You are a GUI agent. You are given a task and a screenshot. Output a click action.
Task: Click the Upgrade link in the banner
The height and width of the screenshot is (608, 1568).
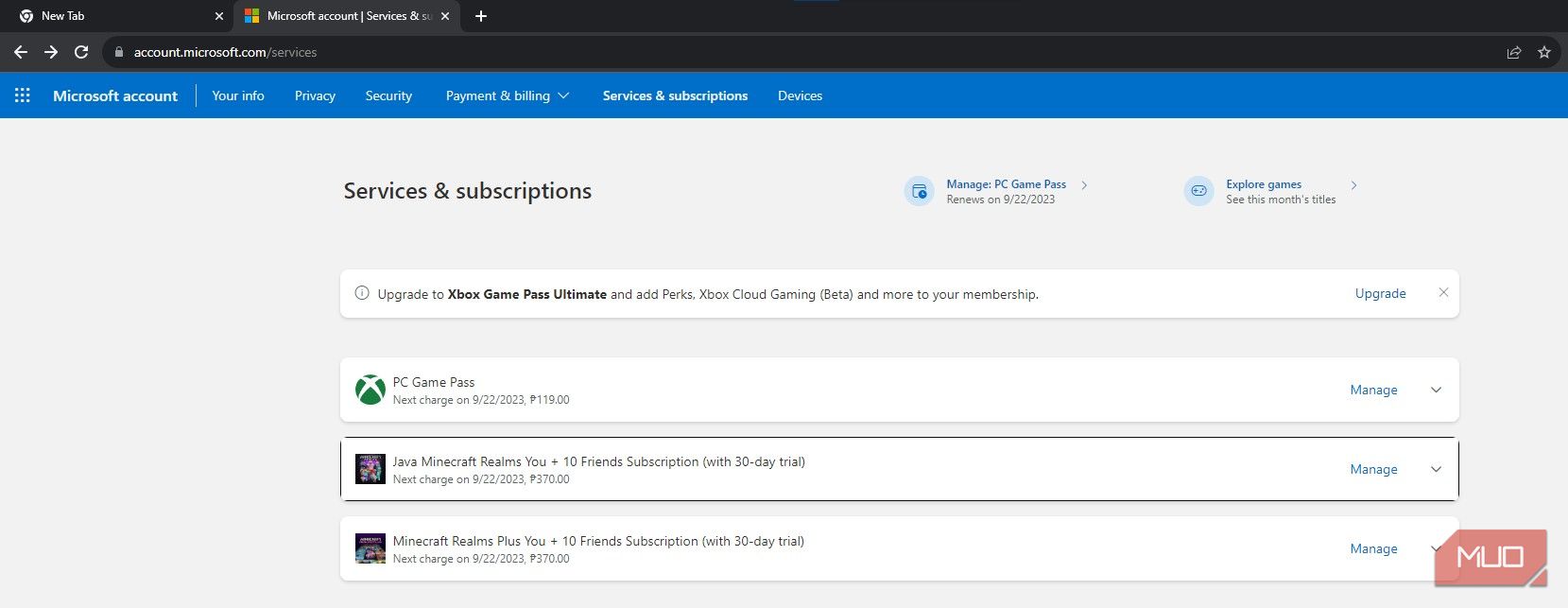tap(1380, 293)
